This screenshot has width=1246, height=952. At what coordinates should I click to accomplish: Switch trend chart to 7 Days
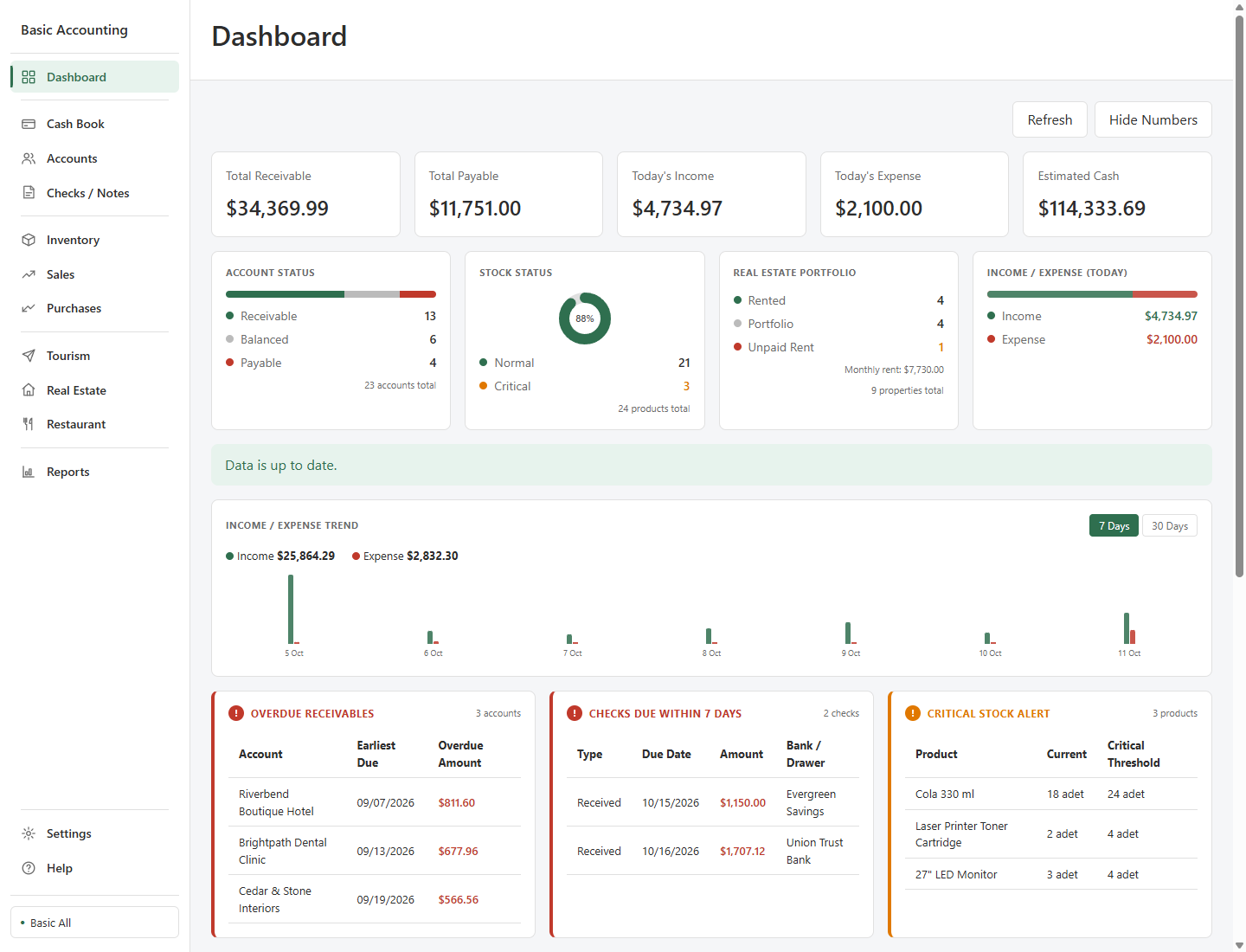click(1114, 526)
